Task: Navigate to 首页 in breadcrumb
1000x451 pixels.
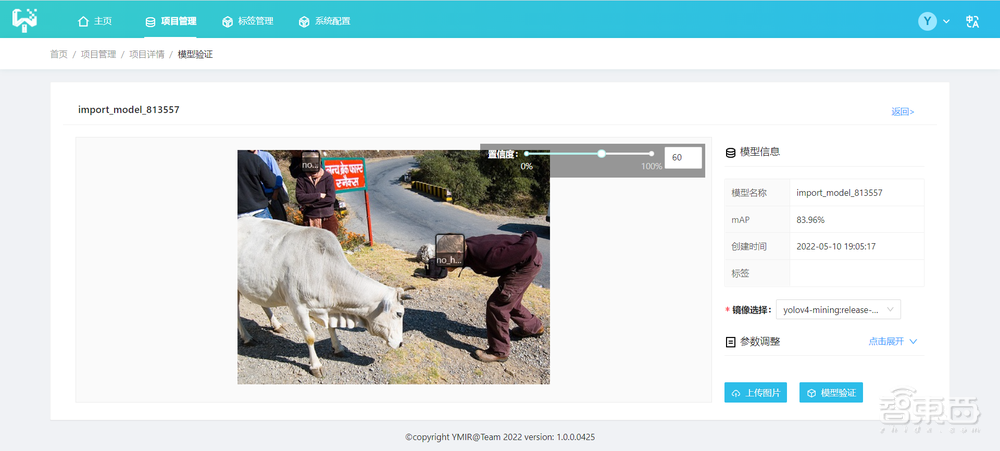Action: pos(59,54)
